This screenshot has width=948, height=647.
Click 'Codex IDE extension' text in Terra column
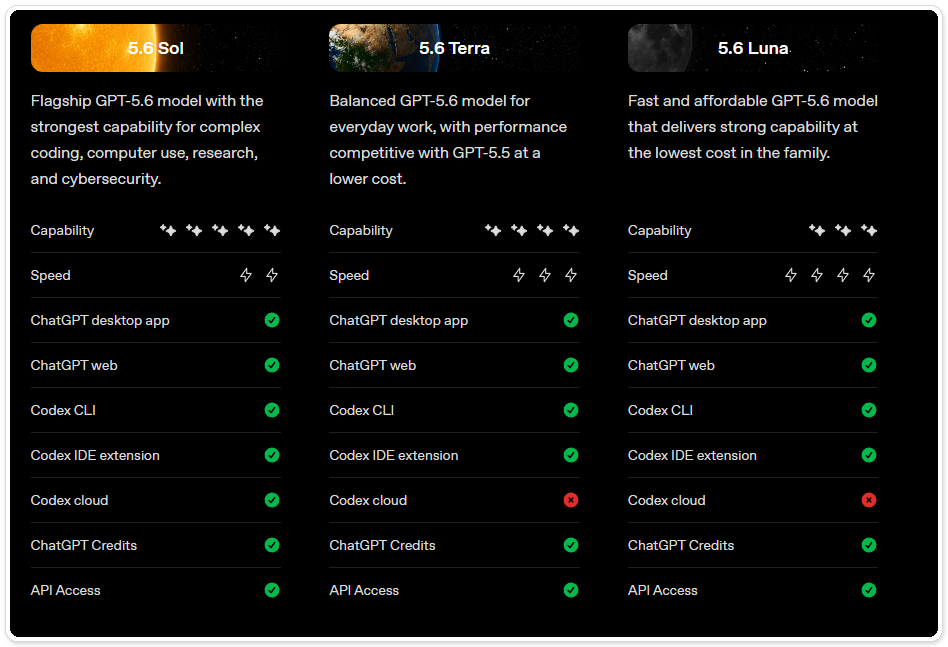(394, 455)
